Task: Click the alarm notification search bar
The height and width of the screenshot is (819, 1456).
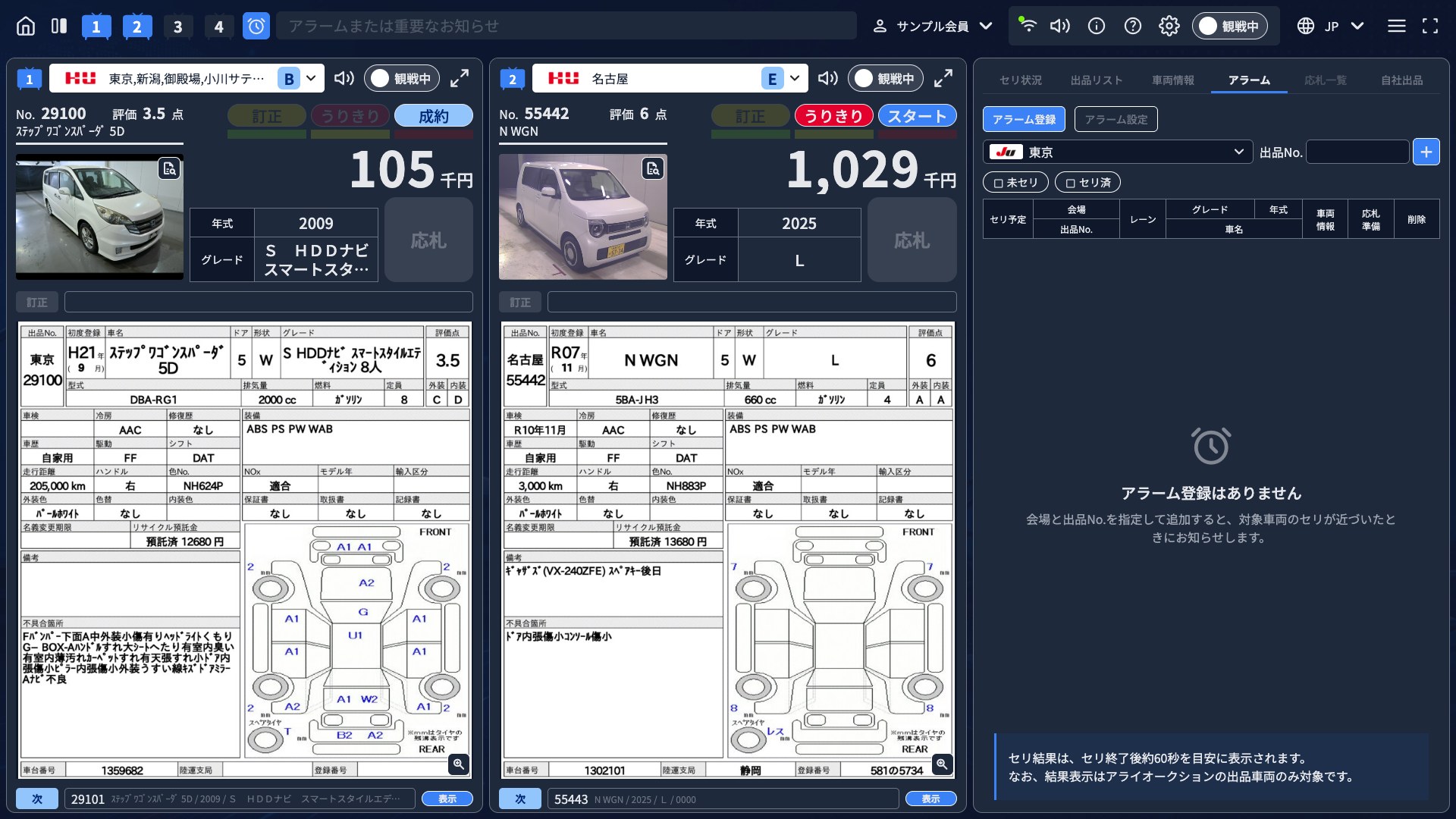Action: [566, 26]
